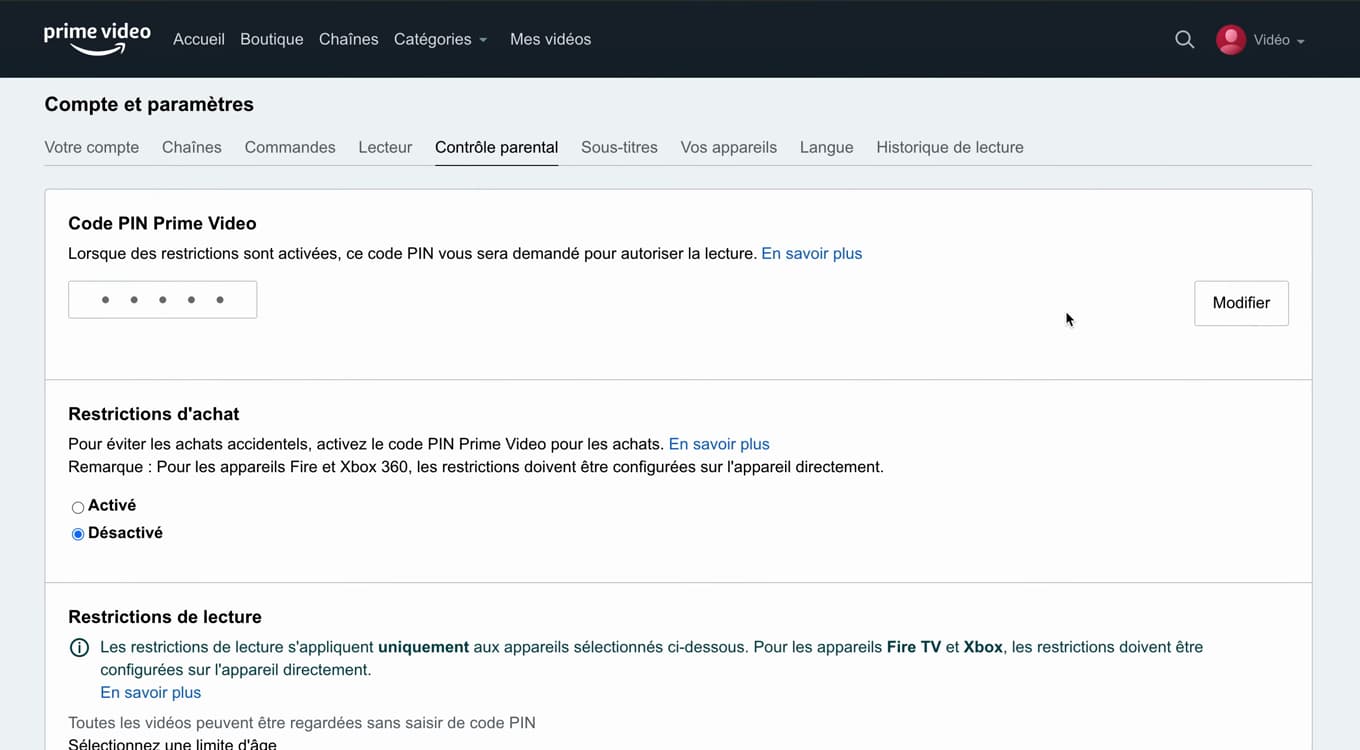Open Boutique in top navigation
This screenshot has height=750, width=1360.
pyautogui.click(x=272, y=39)
